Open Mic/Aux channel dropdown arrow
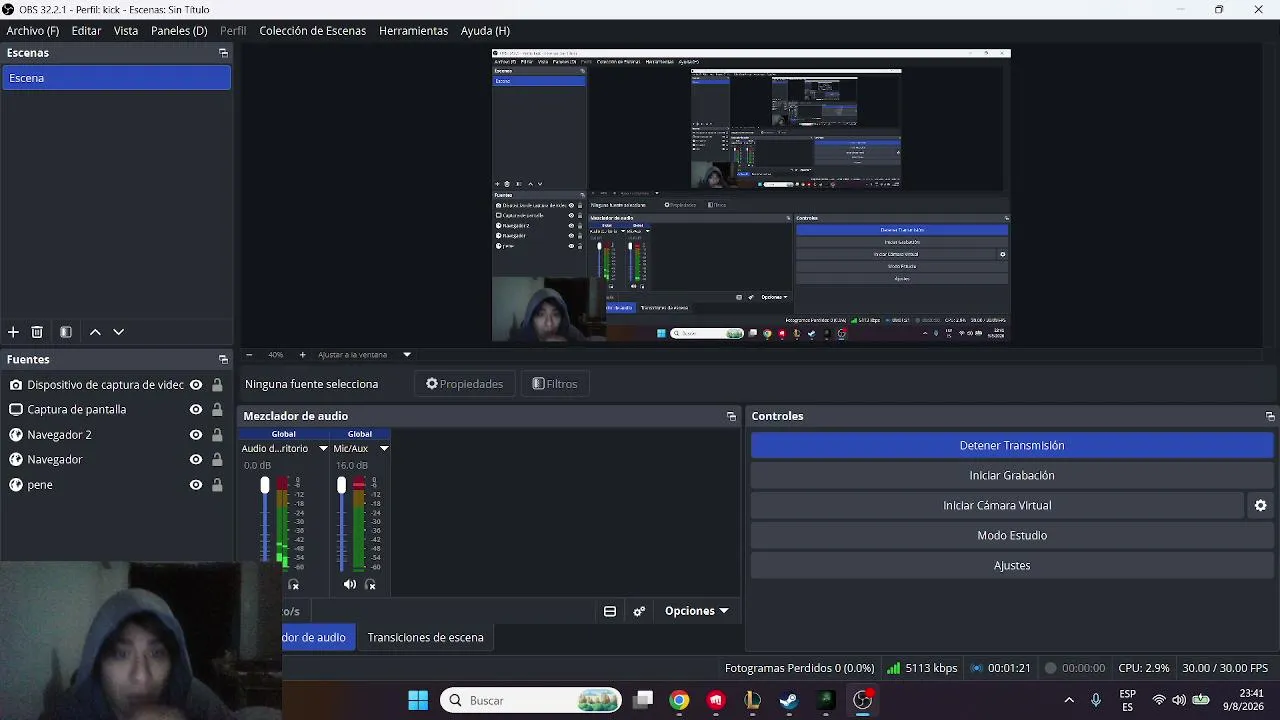This screenshot has width=1280, height=720. point(383,449)
